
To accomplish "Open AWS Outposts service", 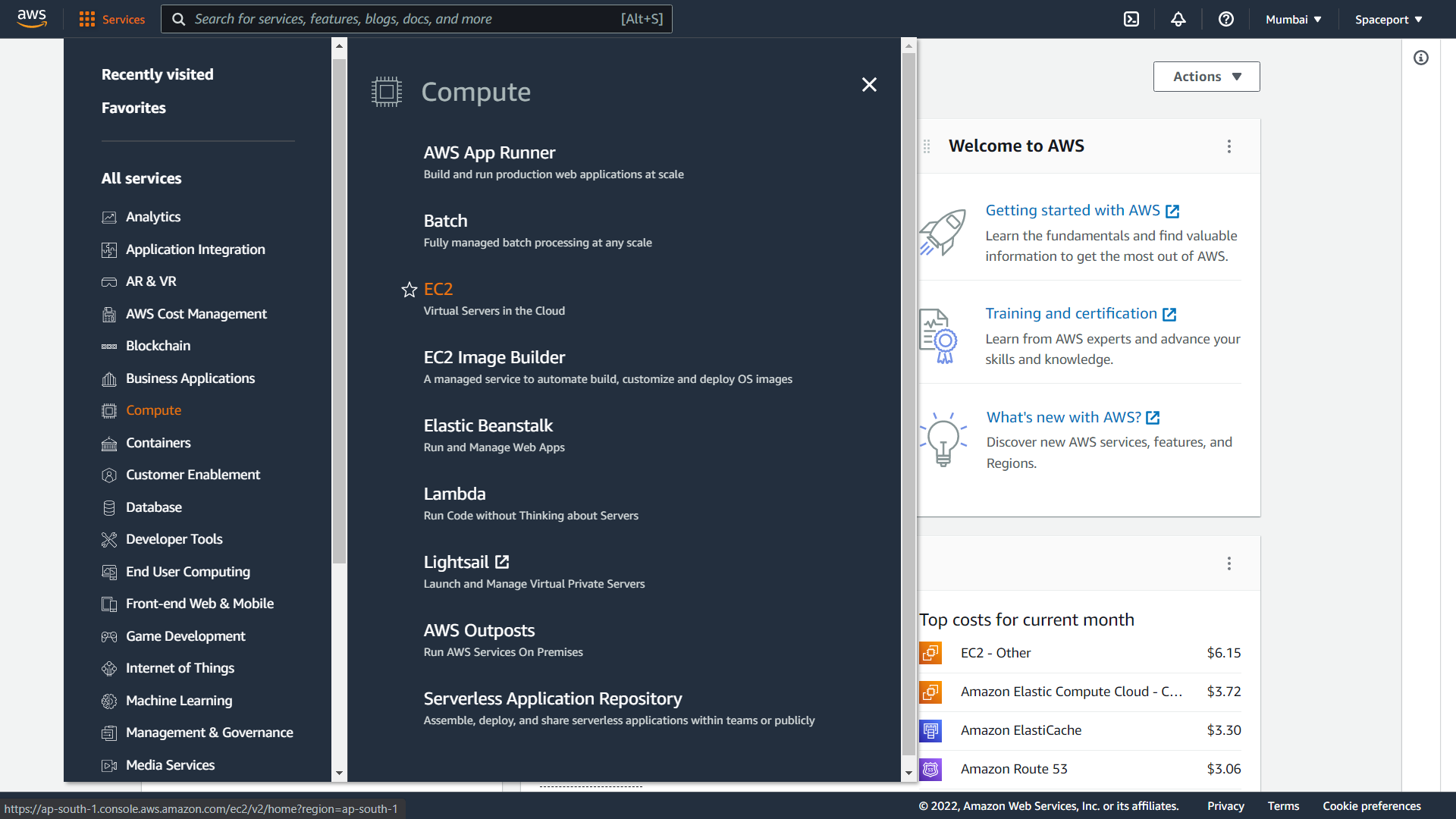I will 479,630.
